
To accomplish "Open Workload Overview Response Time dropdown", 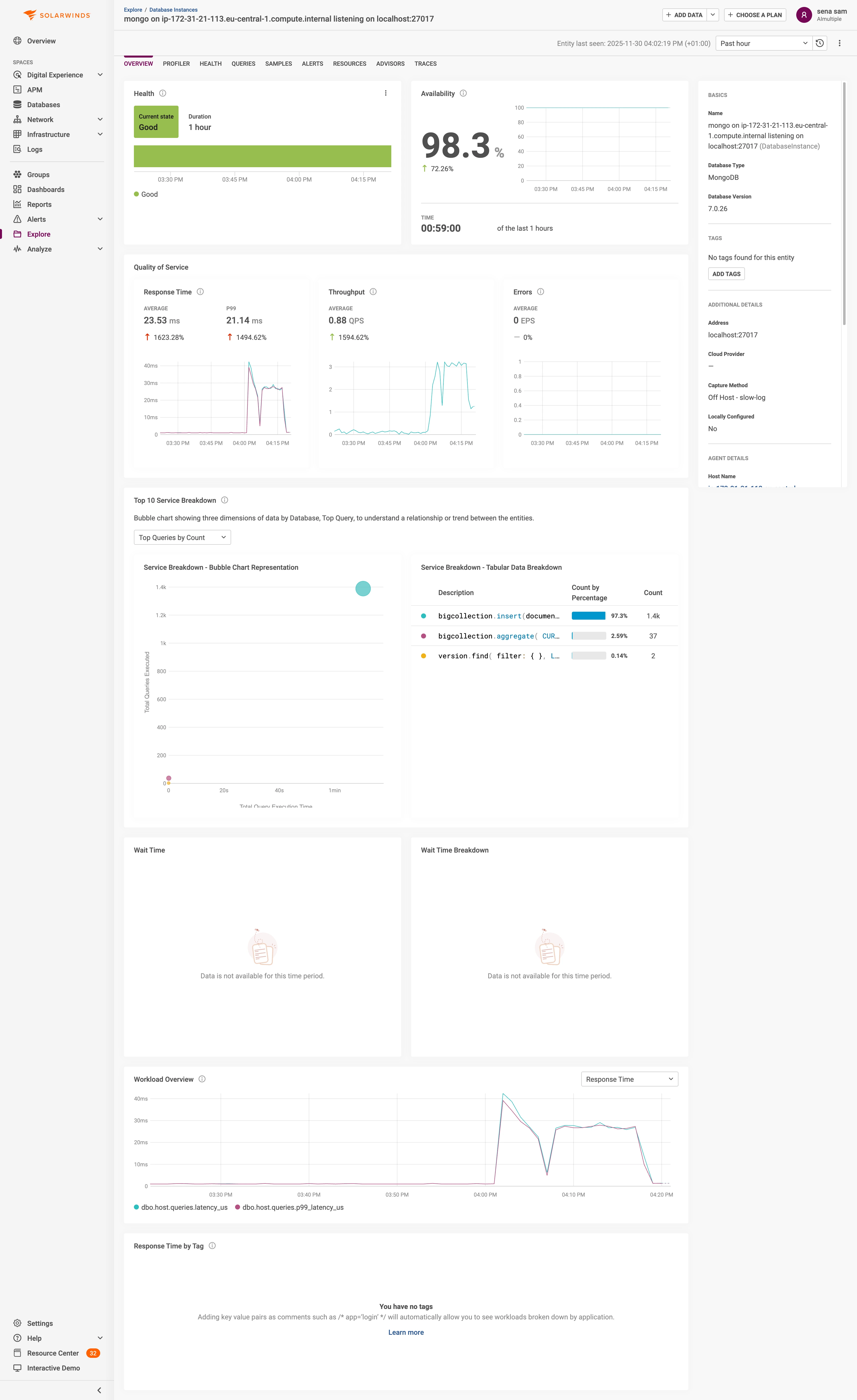I will 629,1079.
